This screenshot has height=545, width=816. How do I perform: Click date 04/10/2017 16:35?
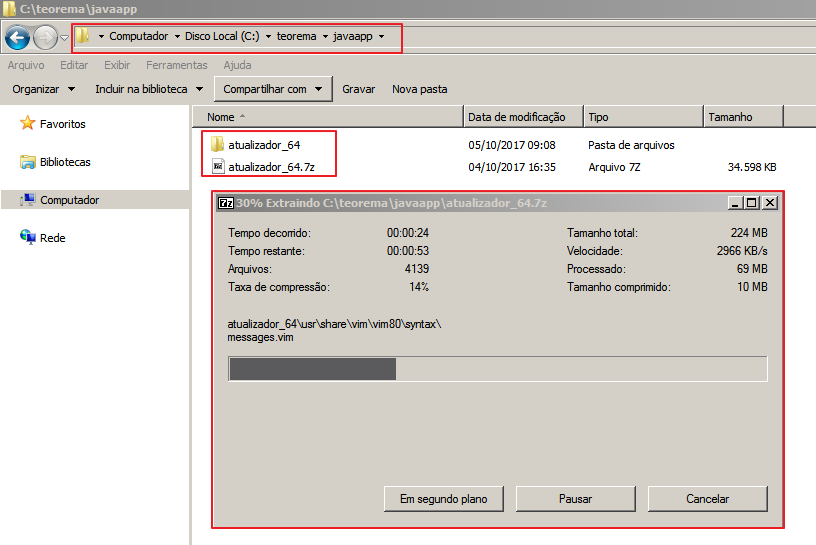pos(512,167)
